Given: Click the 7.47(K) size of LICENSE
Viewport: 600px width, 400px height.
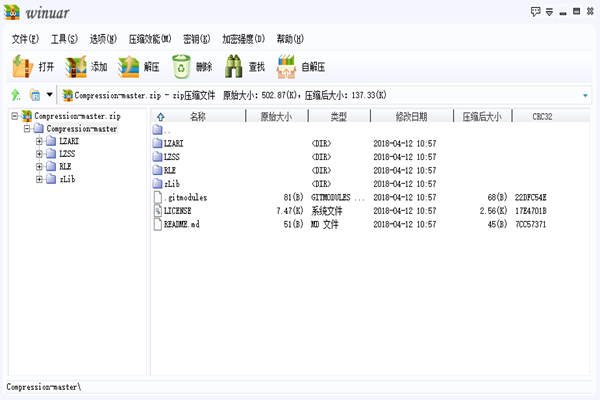Looking at the screenshot, I should click(290, 211).
